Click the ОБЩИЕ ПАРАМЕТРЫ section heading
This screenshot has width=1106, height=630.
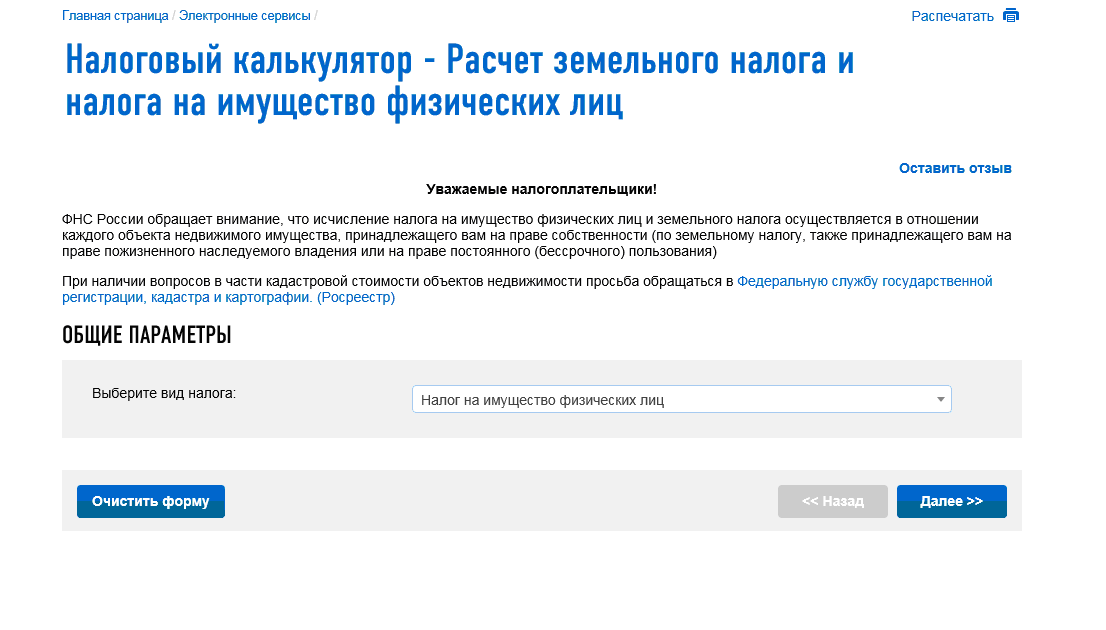click(x=147, y=336)
